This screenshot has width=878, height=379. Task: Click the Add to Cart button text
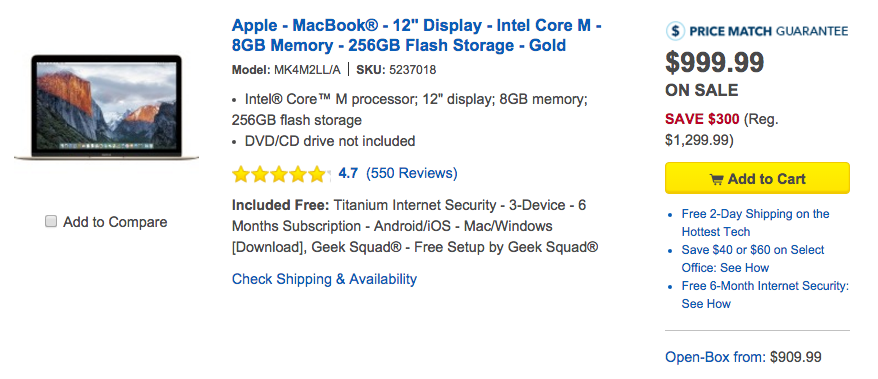tap(767, 179)
